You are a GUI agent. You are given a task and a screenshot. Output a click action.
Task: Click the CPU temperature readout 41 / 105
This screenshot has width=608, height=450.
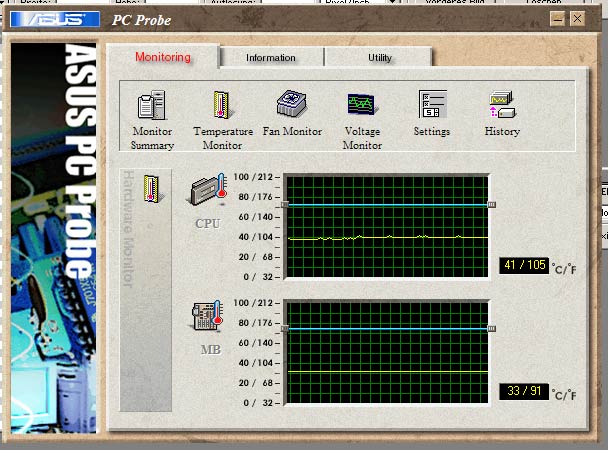[x=524, y=266]
